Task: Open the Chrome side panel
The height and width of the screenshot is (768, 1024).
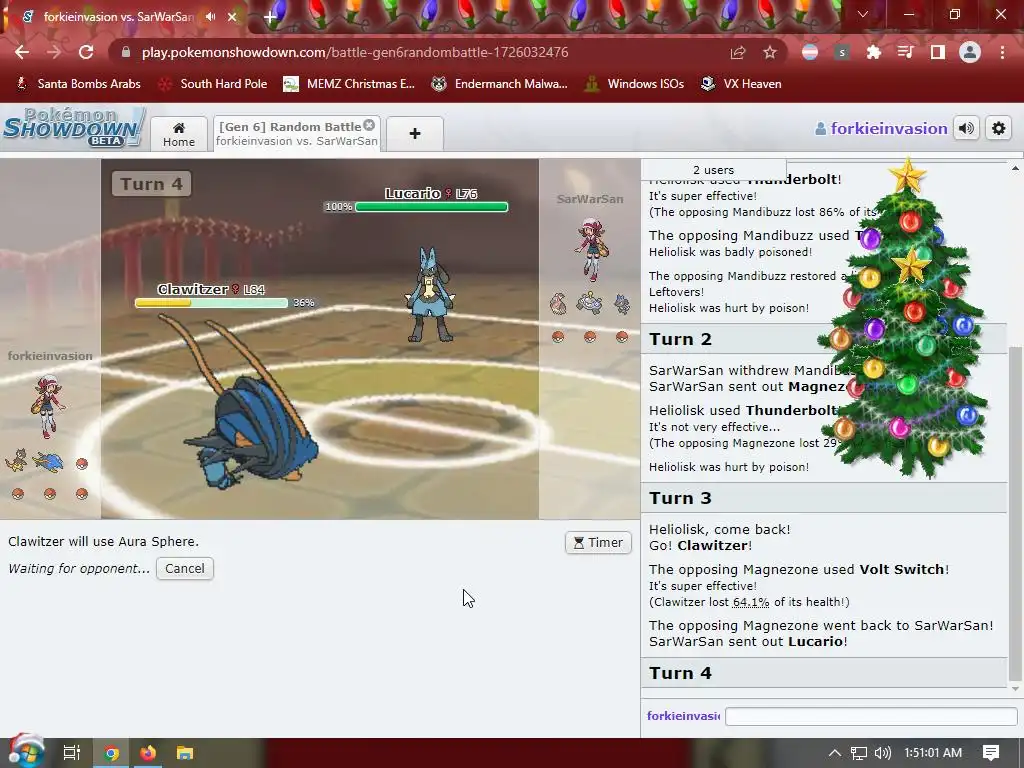Action: pyautogui.click(x=938, y=52)
